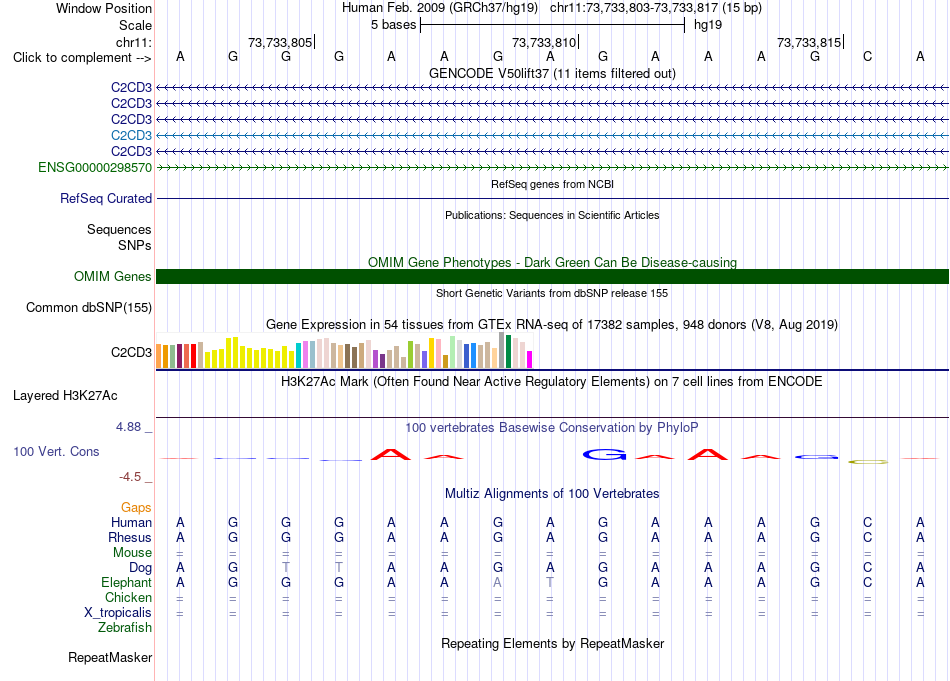
Task: Click the dark green OMIM Genes bar
Action: 552,276
